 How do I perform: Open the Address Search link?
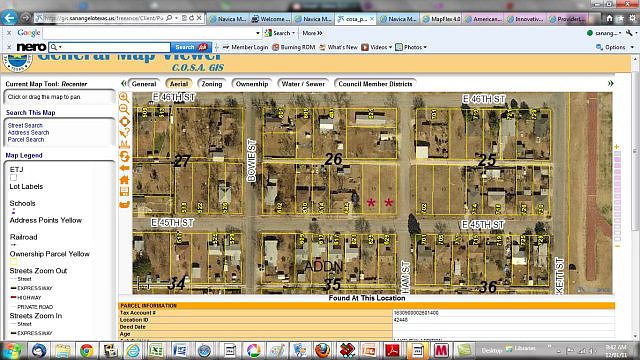pyautogui.click(x=28, y=133)
